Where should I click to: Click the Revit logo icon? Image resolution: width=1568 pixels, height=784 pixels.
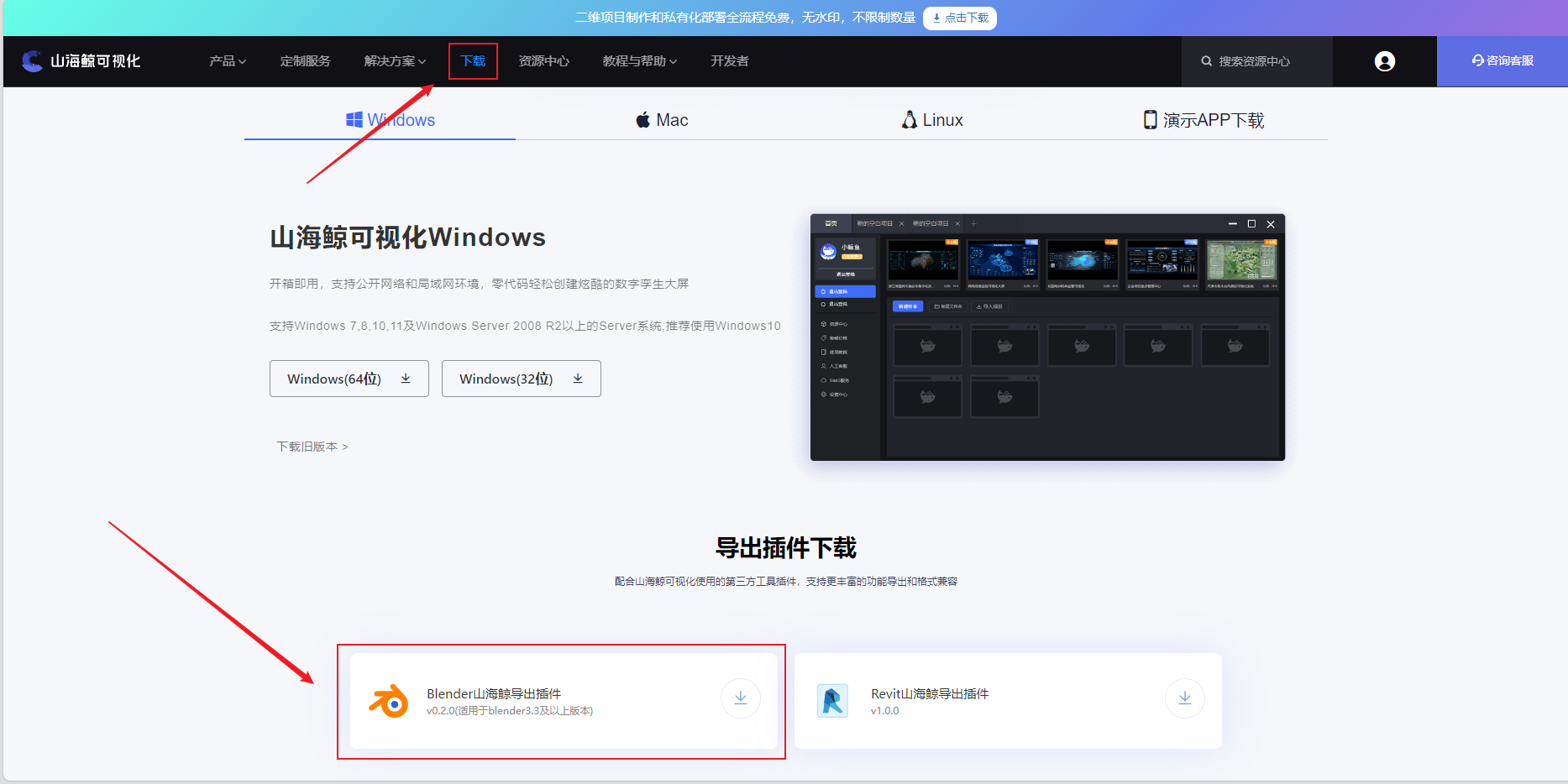[x=833, y=701]
